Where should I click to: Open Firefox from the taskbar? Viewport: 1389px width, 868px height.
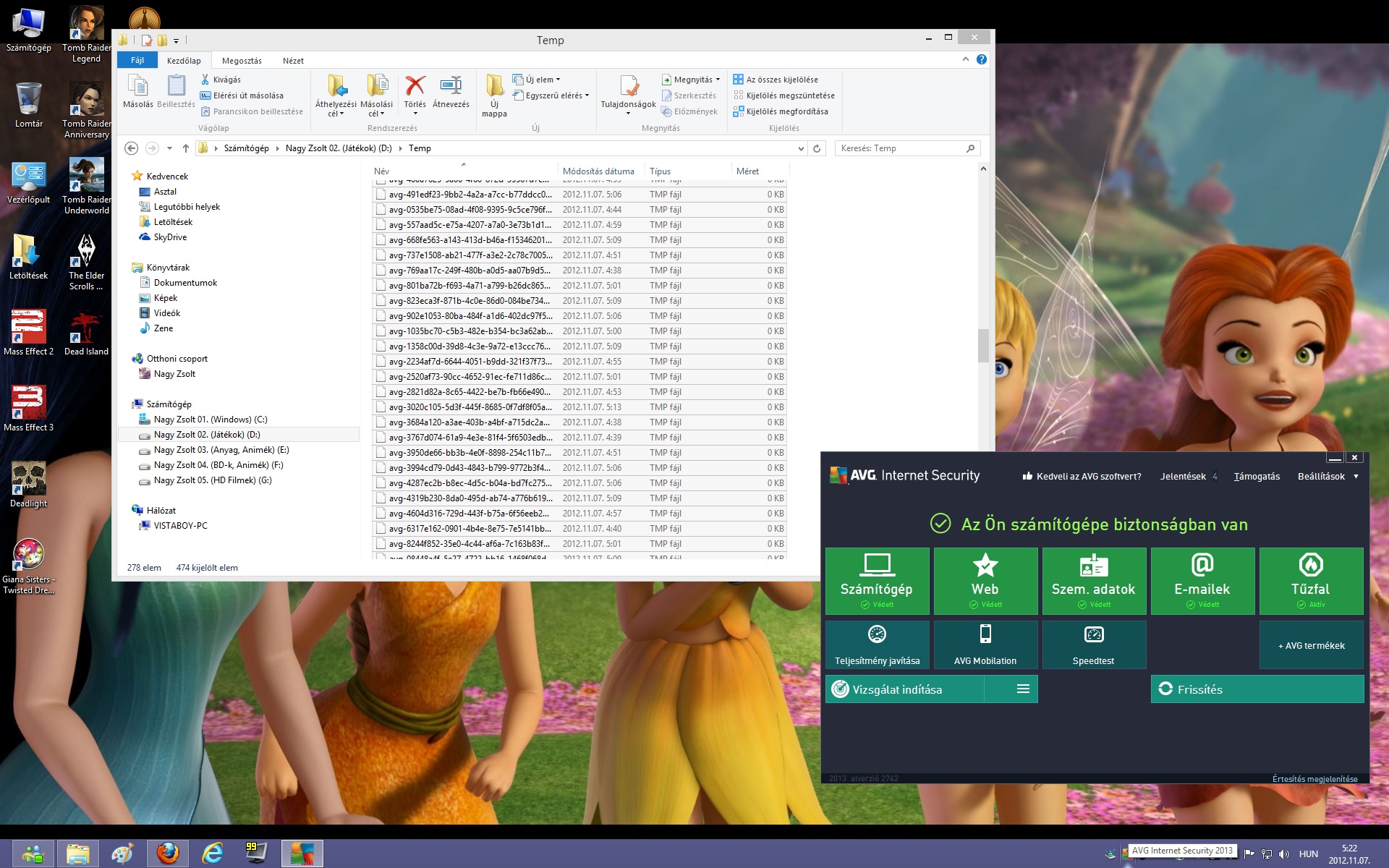[168, 854]
